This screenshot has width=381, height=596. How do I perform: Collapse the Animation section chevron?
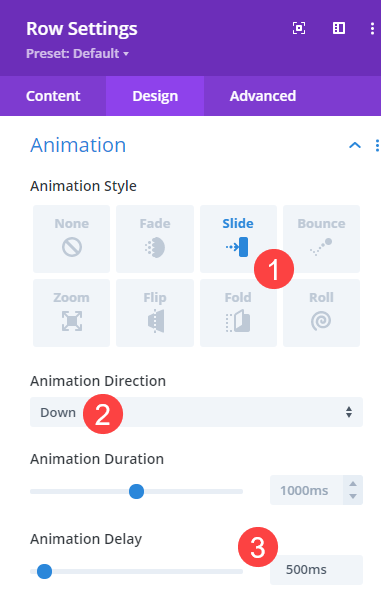coord(355,145)
